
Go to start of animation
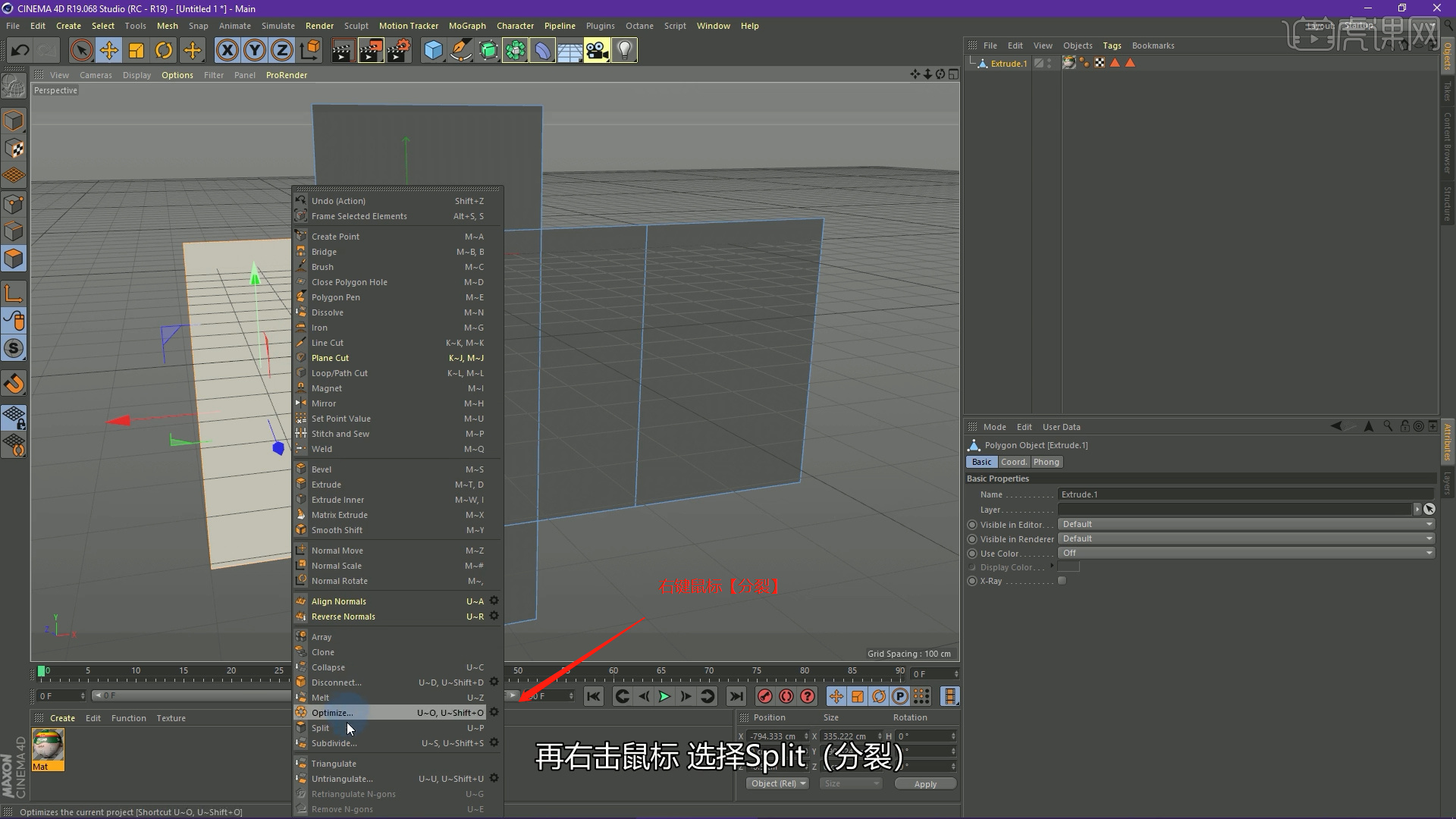[594, 696]
